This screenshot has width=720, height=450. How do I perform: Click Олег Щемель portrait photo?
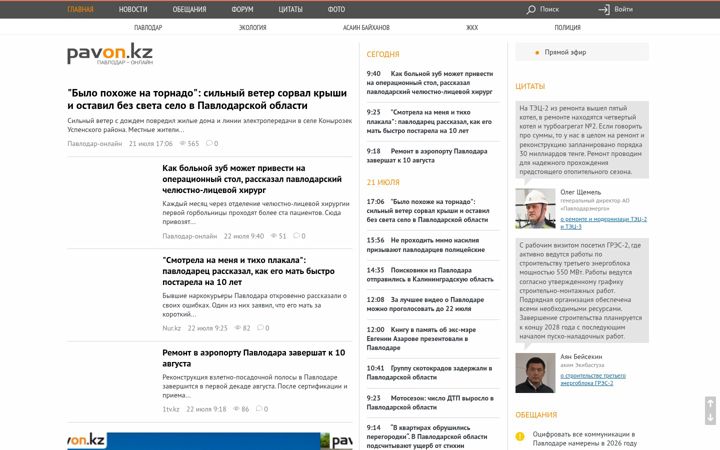click(535, 208)
